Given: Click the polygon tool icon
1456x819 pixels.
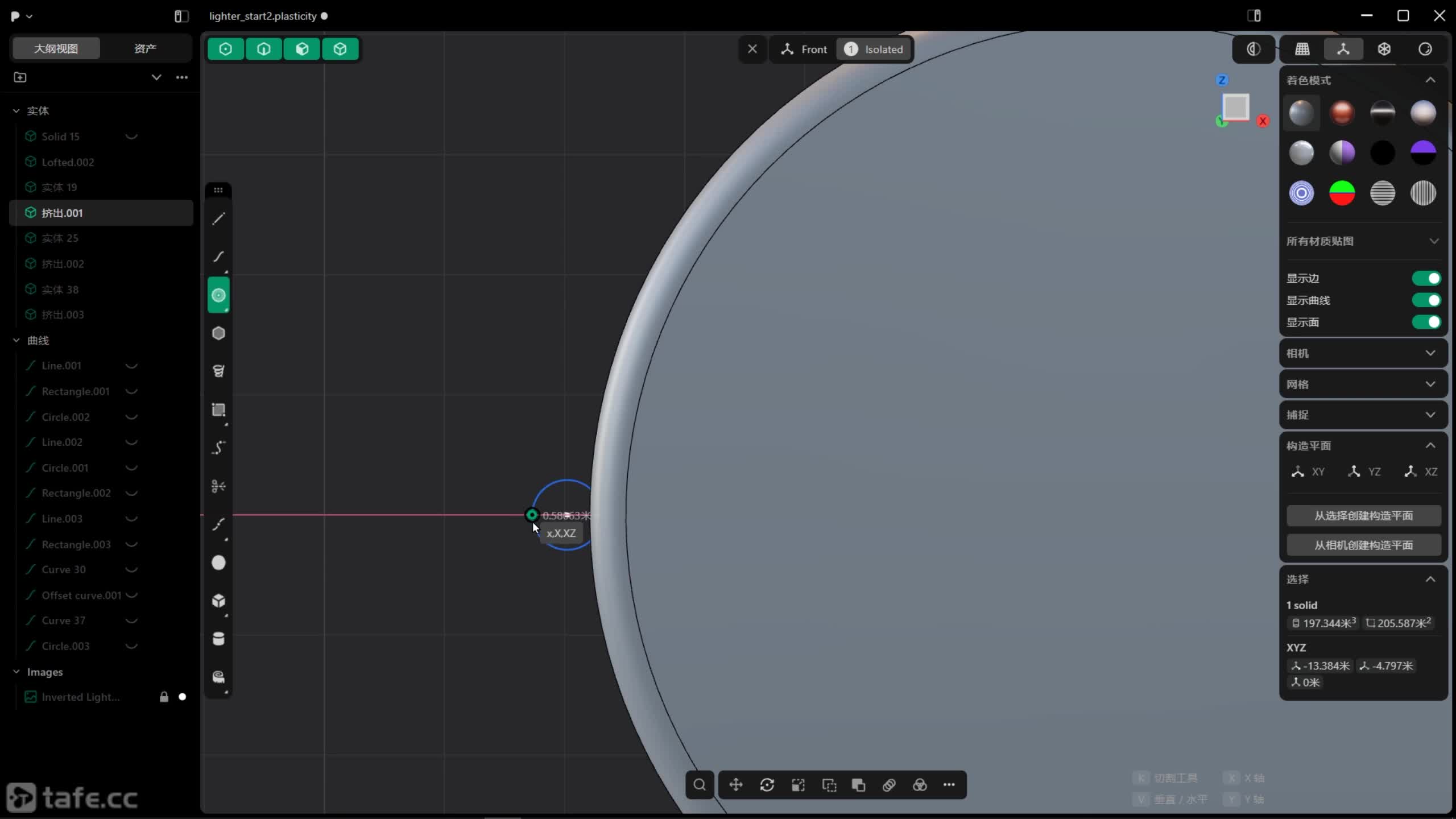Looking at the screenshot, I should [x=218, y=333].
